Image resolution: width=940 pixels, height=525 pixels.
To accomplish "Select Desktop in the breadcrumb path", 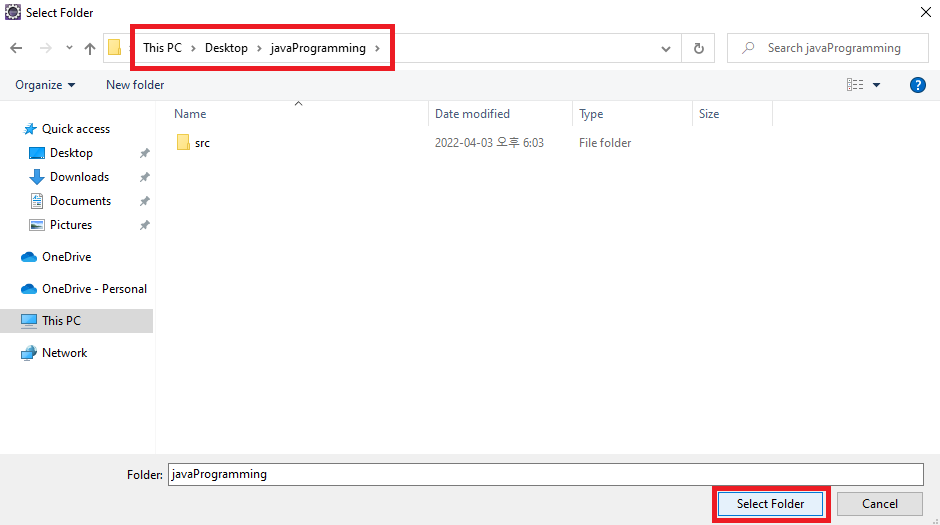I will click(x=226, y=48).
